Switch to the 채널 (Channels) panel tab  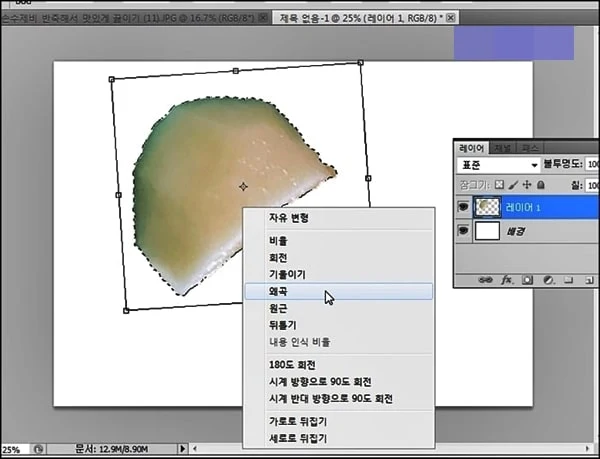click(502, 148)
